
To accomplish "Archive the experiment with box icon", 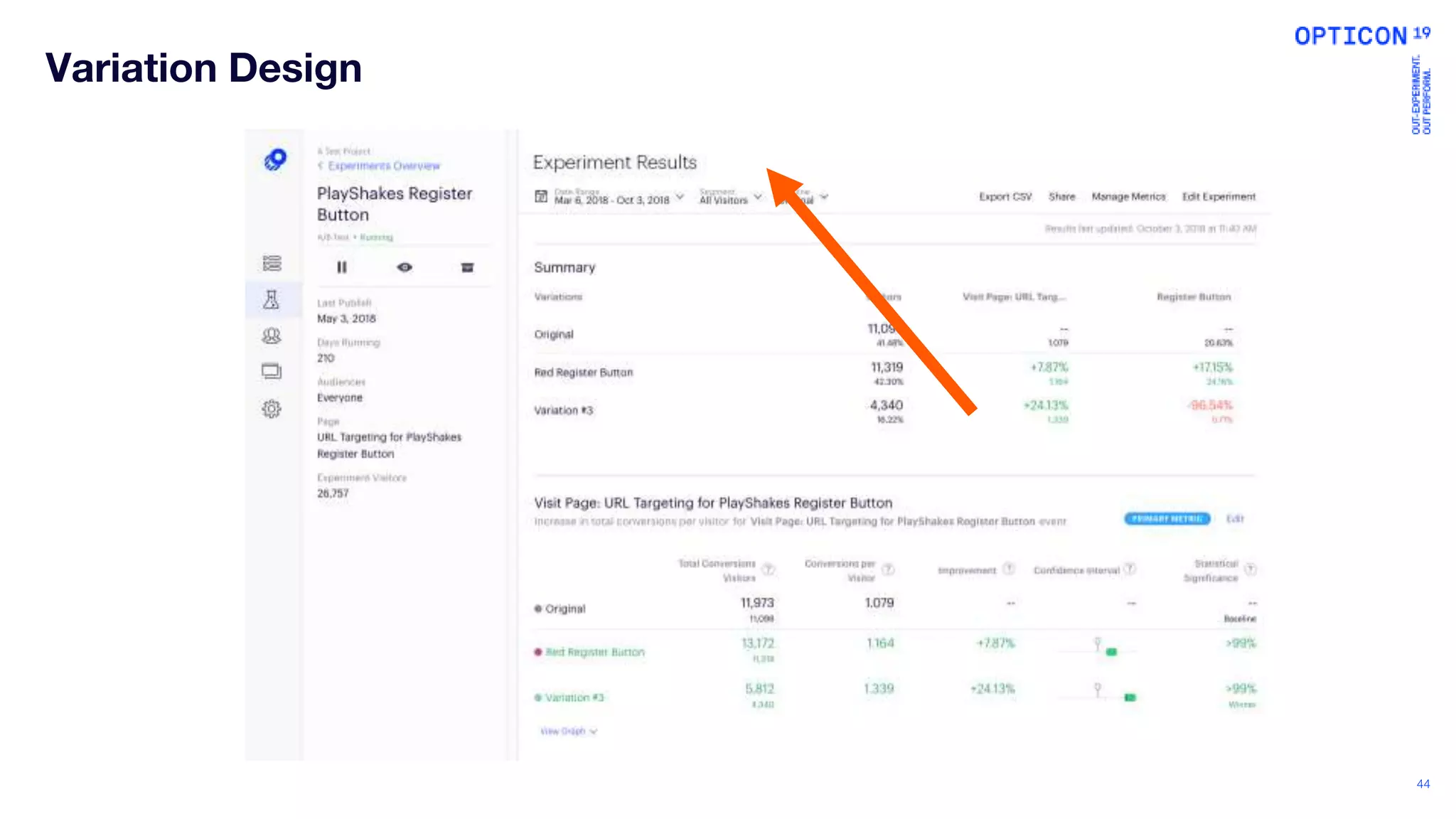I will [x=467, y=267].
